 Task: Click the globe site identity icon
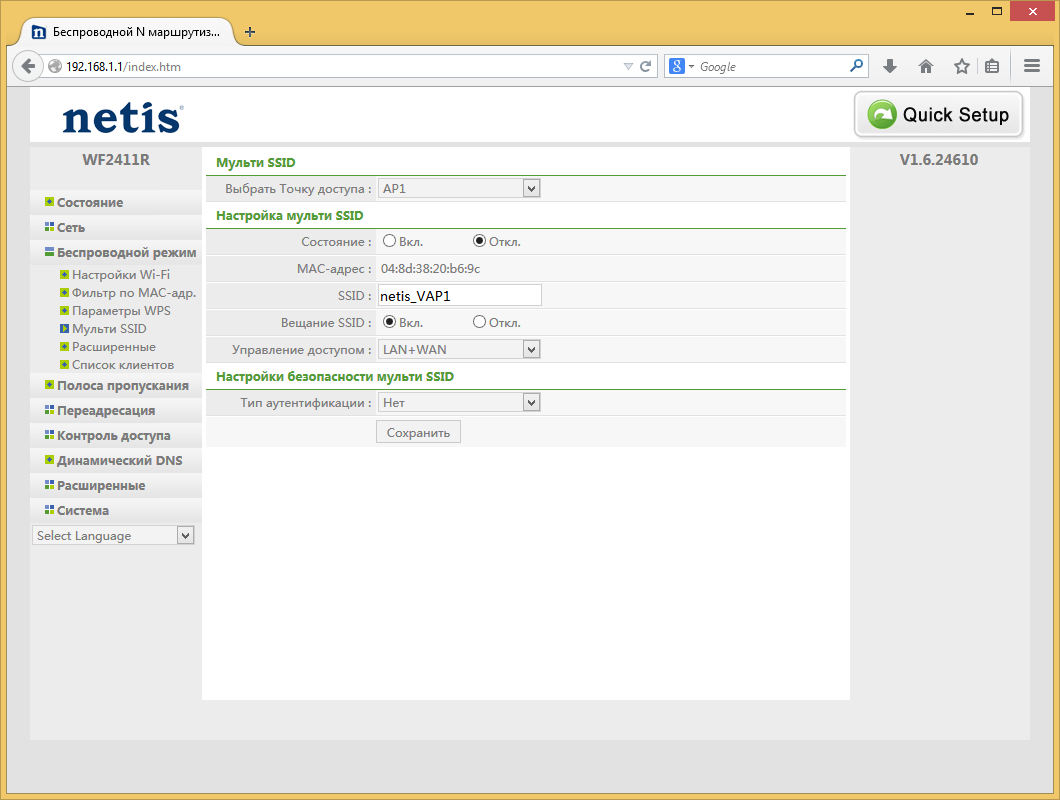(55, 66)
